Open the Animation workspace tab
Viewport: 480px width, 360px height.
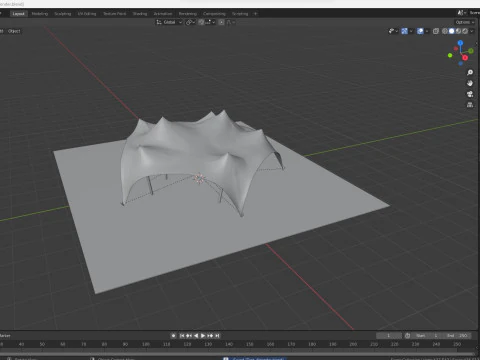pos(163,14)
